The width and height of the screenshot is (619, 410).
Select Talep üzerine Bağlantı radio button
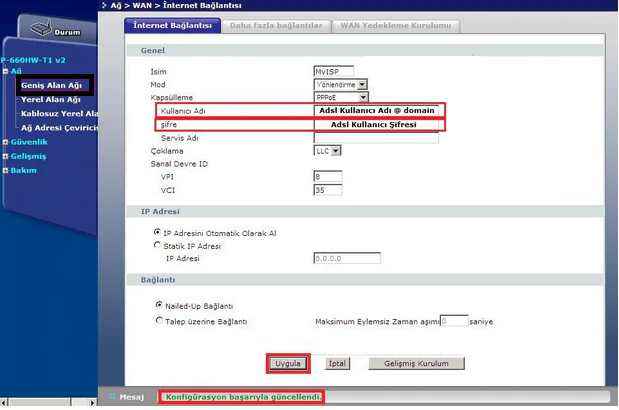[159, 320]
